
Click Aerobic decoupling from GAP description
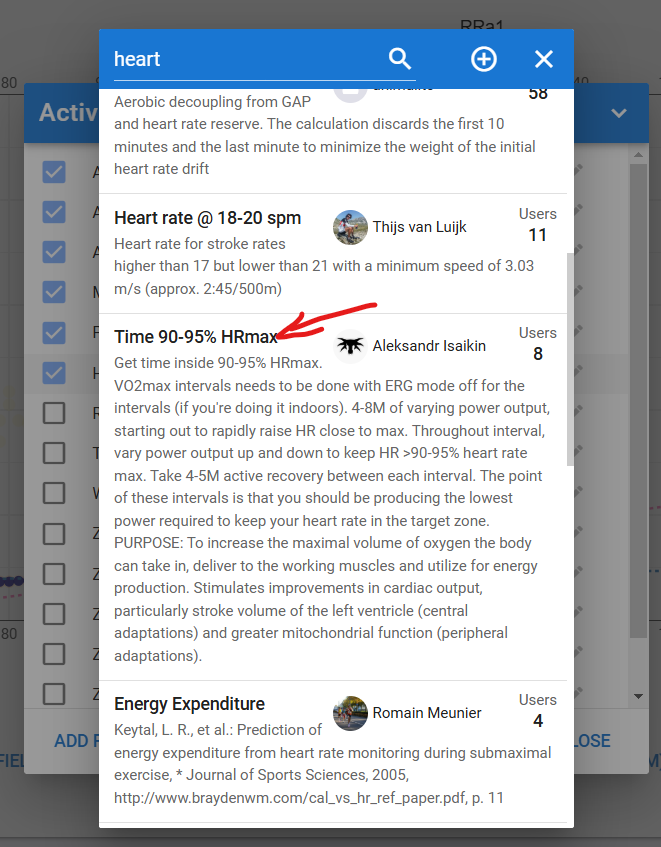[x=325, y=135]
